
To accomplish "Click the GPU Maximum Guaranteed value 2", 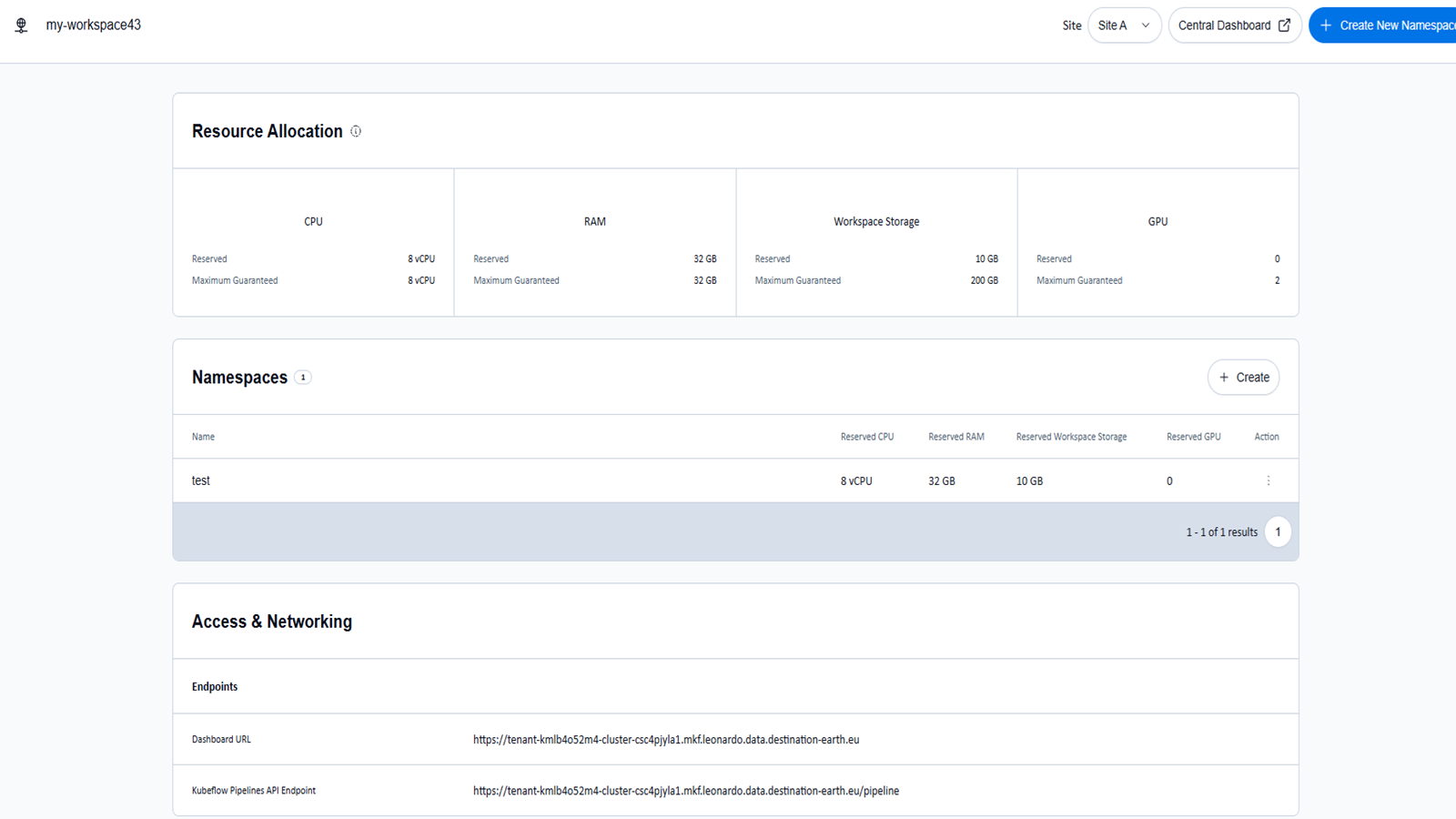I will [x=1277, y=280].
